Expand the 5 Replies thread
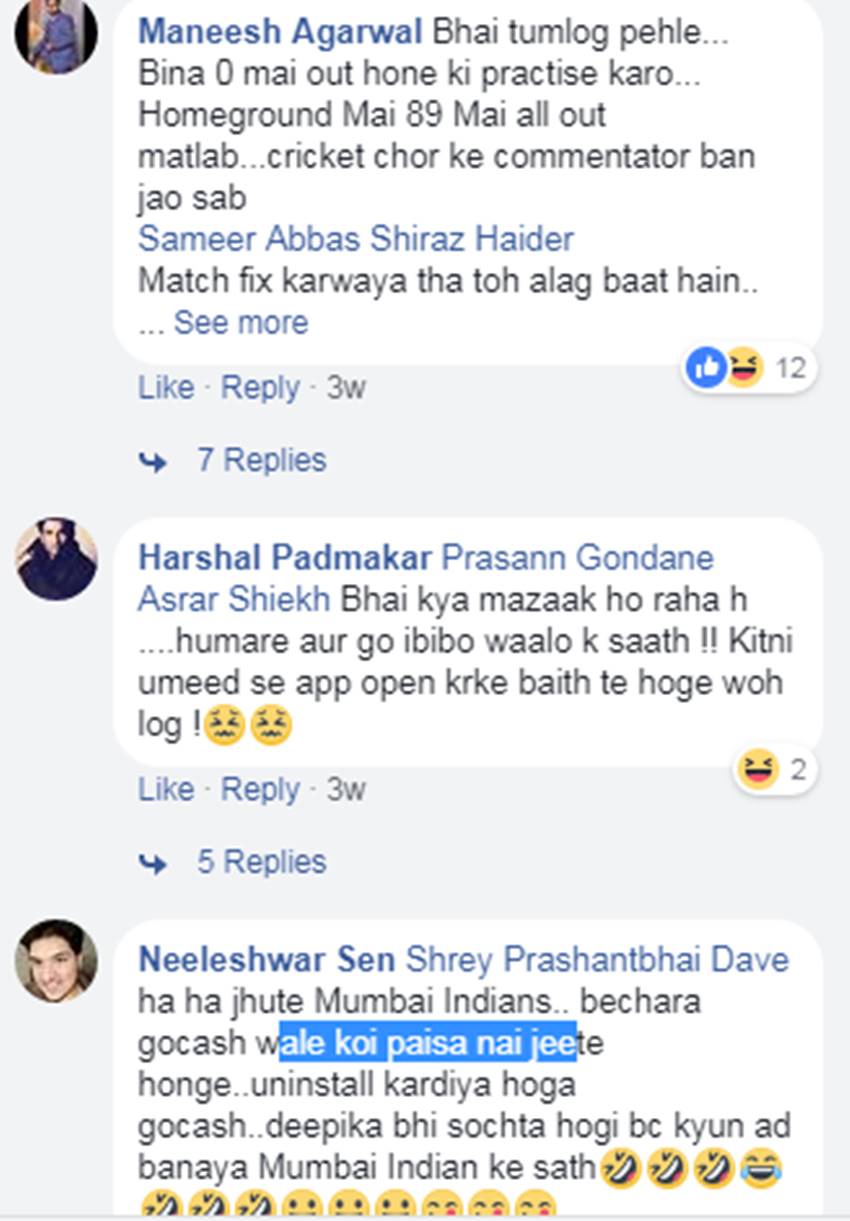850x1221 pixels. coord(261,862)
